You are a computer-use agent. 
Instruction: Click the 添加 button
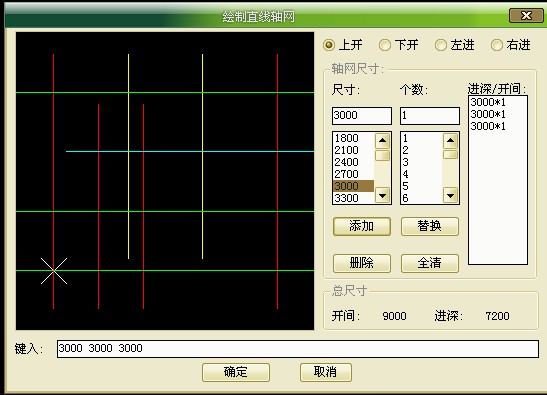[x=362, y=226]
